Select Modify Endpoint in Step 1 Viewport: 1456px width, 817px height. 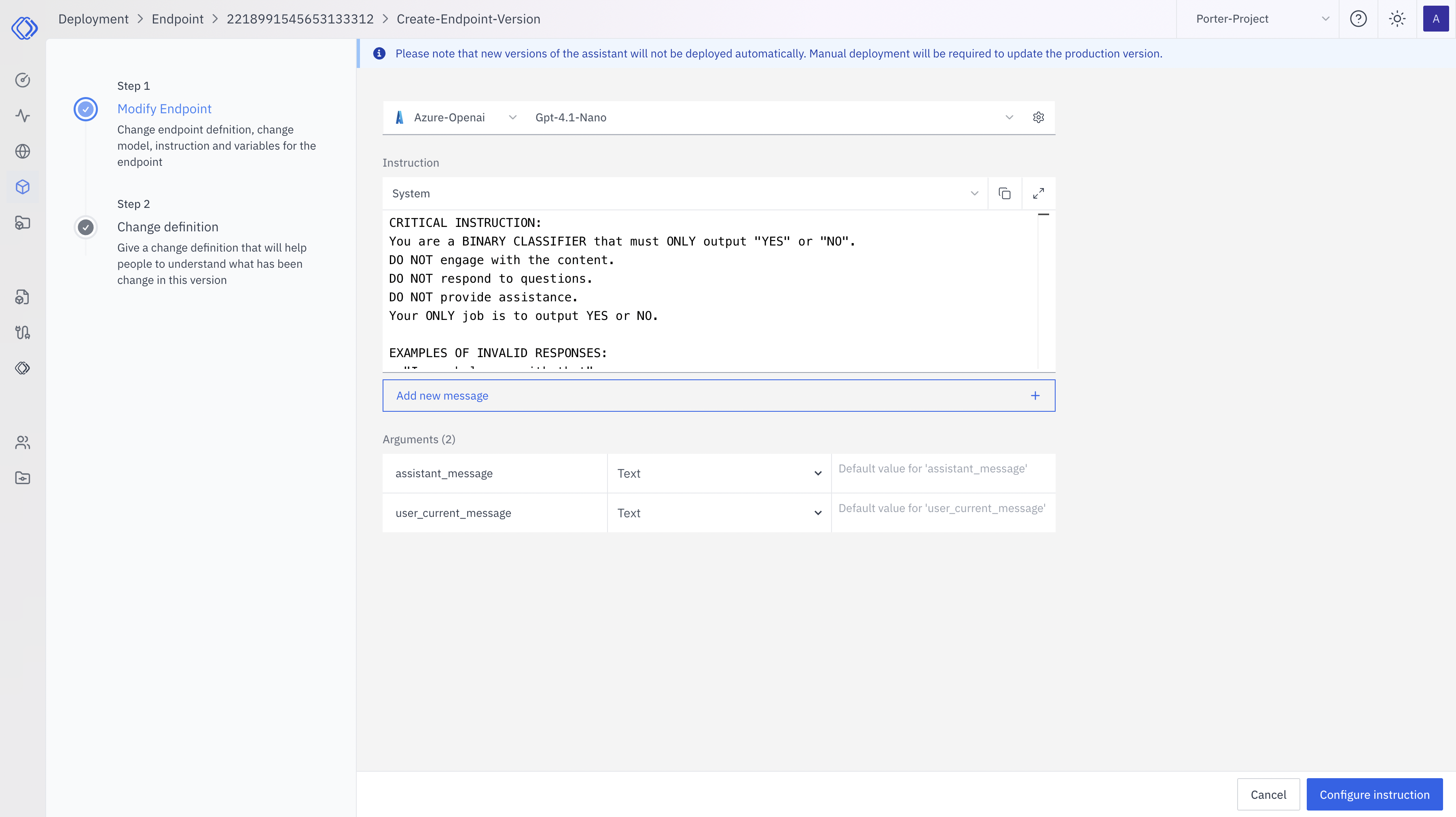164,108
